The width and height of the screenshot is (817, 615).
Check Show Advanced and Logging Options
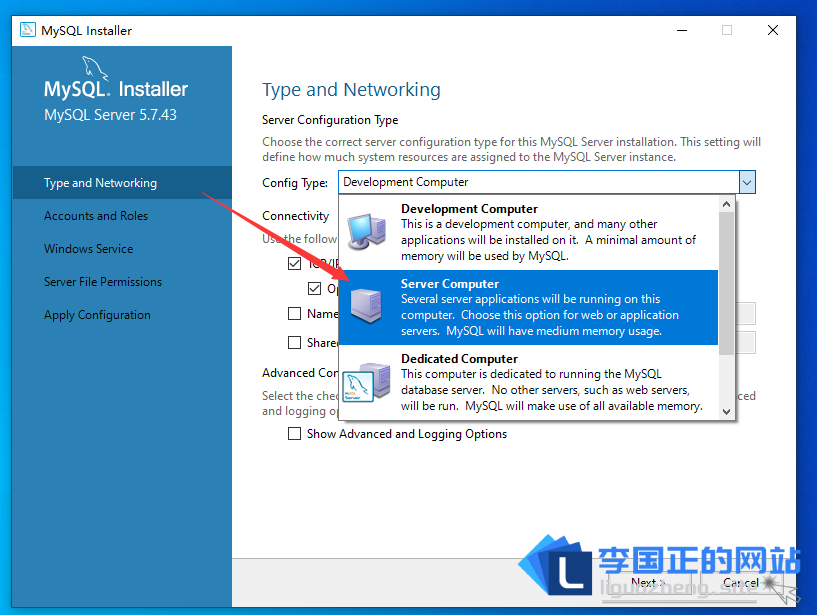click(x=294, y=434)
